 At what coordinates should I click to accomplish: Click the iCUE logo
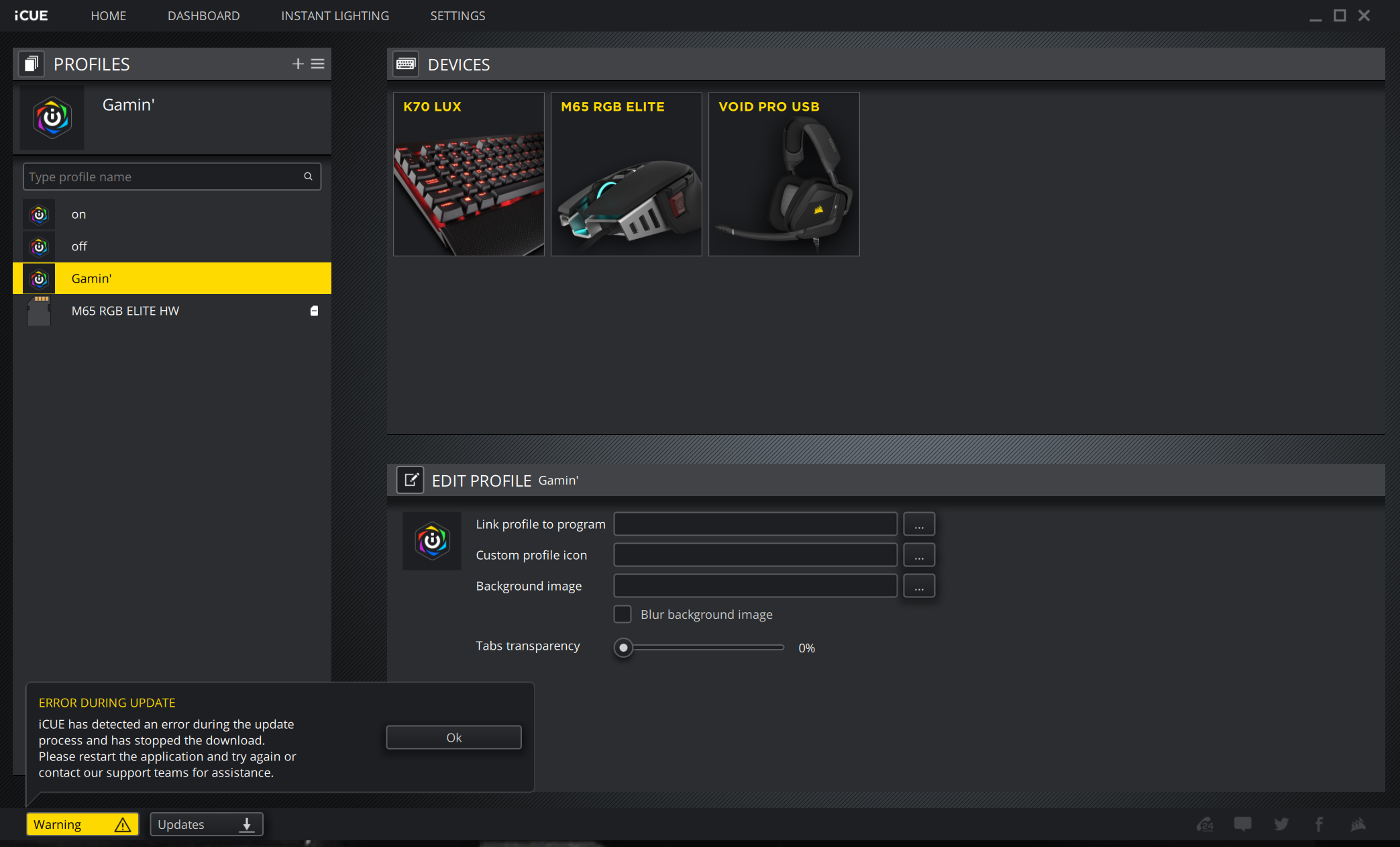(32, 15)
